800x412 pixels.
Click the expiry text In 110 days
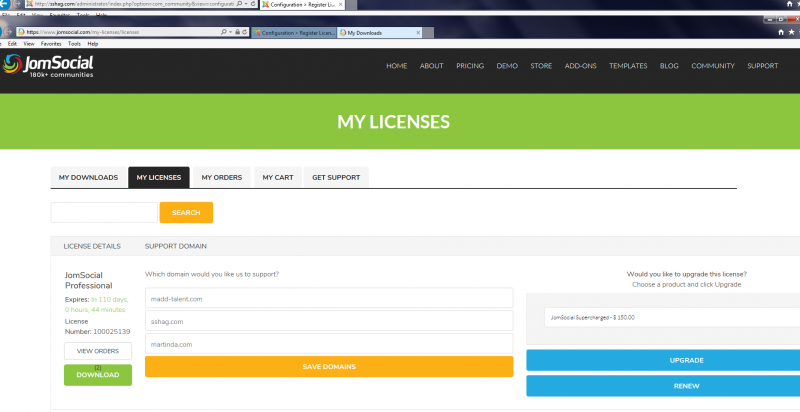click(110, 299)
